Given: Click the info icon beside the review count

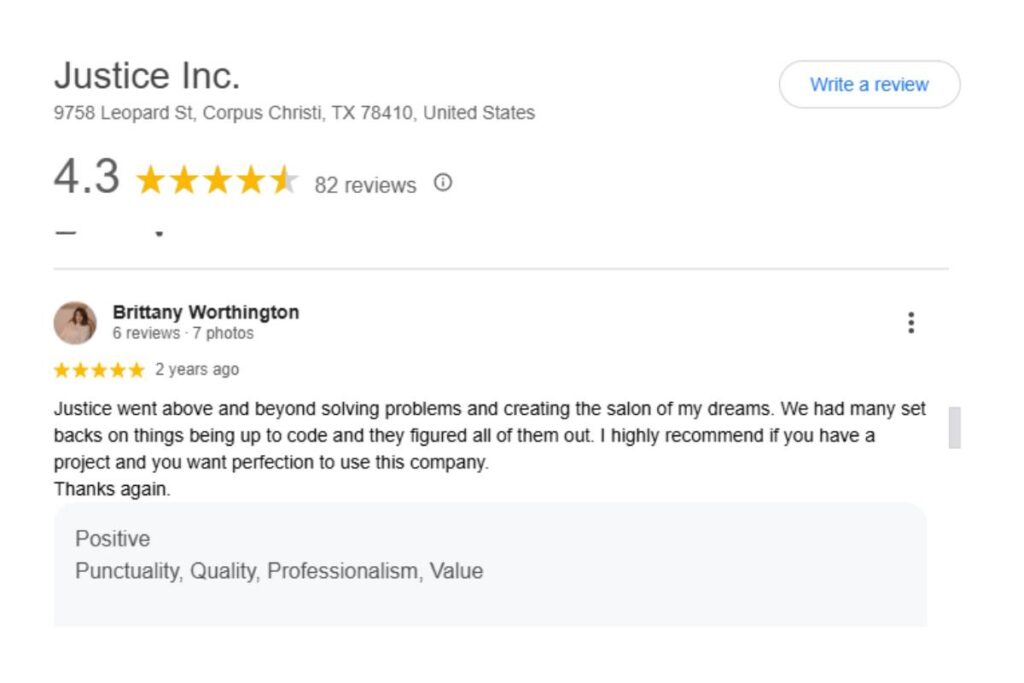Looking at the screenshot, I should (x=443, y=183).
